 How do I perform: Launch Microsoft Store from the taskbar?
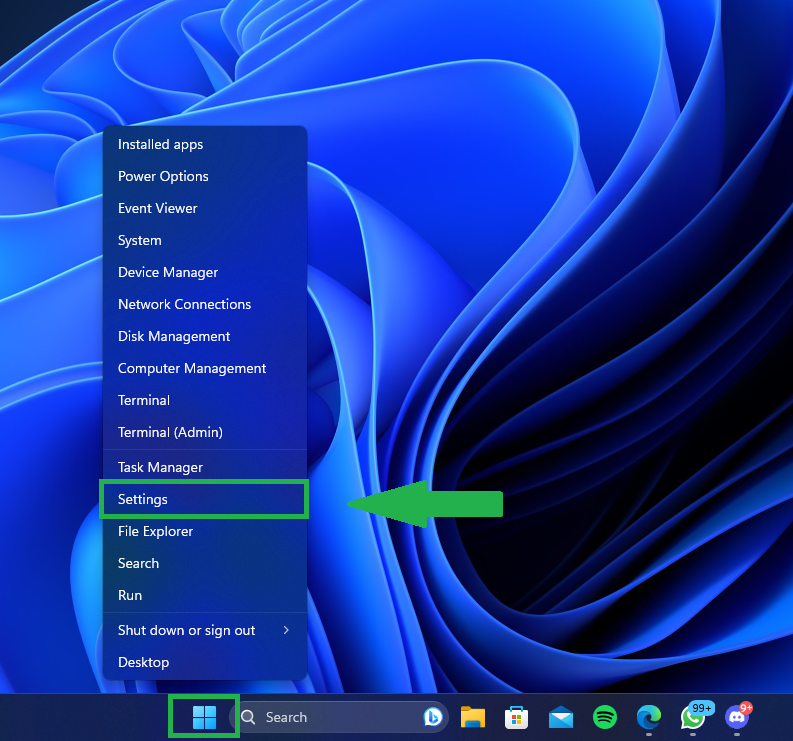[x=517, y=717]
